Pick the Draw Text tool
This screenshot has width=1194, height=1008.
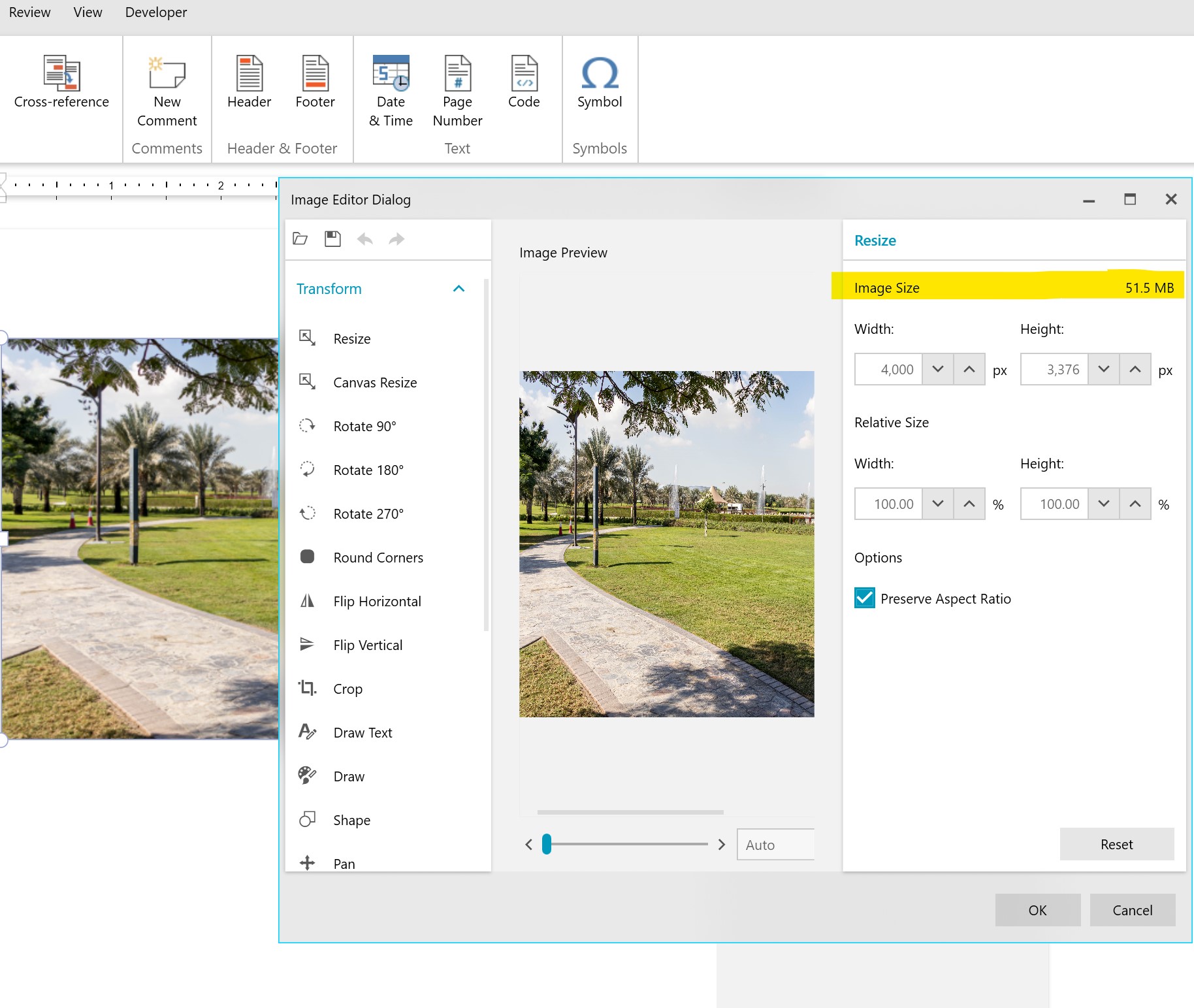(x=362, y=732)
